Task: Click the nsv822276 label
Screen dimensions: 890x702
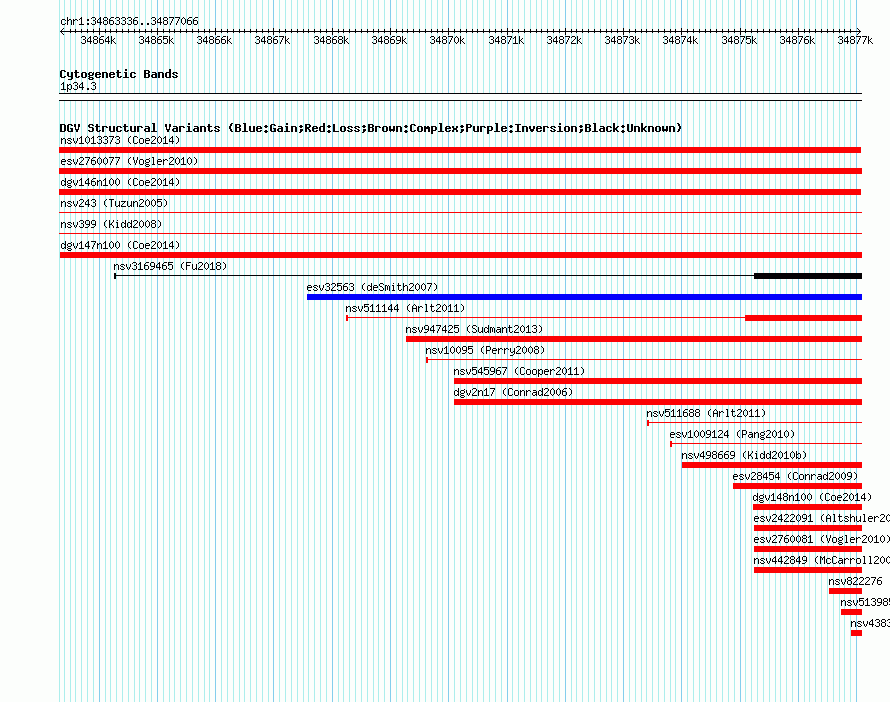Action: click(x=855, y=581)
